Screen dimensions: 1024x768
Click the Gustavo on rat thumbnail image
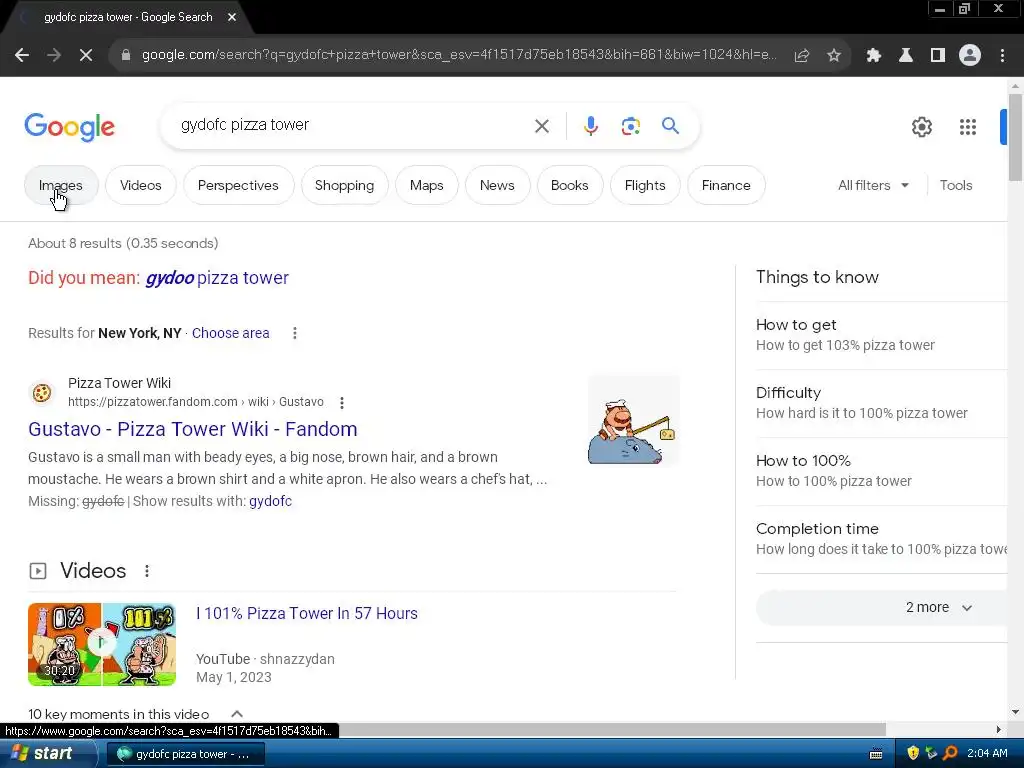(633, 420)
